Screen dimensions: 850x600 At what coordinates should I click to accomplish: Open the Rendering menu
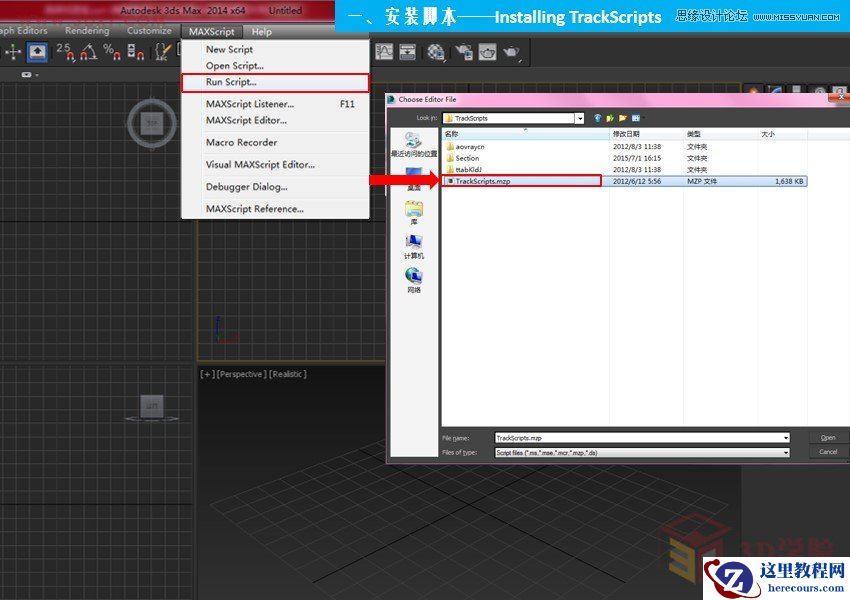pos(87,31)
